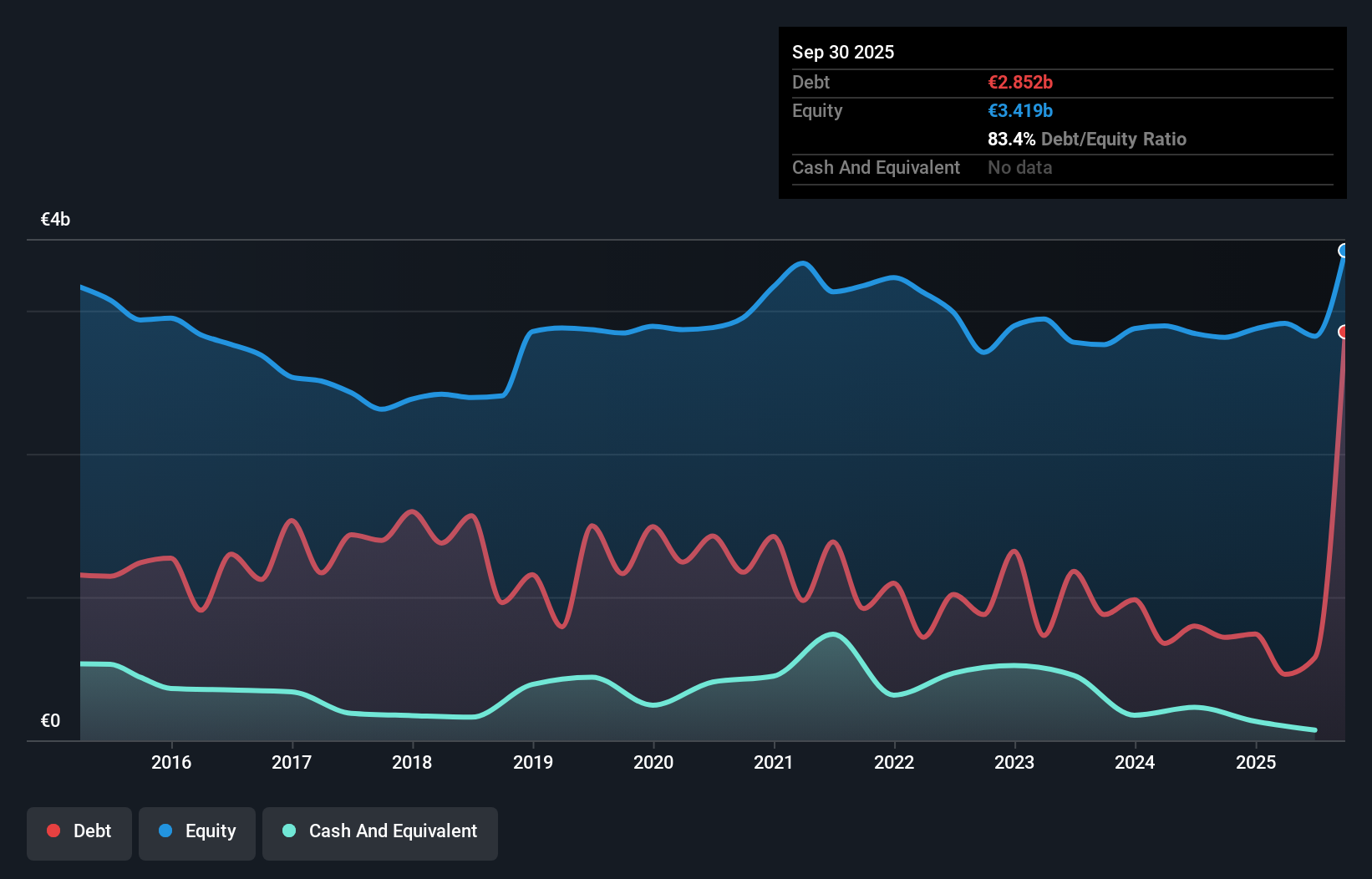Image resolution: width=1372 pixels, height=879 pixels.
Task: Click the 2023 x-axis label
Action: (1014, 762)
